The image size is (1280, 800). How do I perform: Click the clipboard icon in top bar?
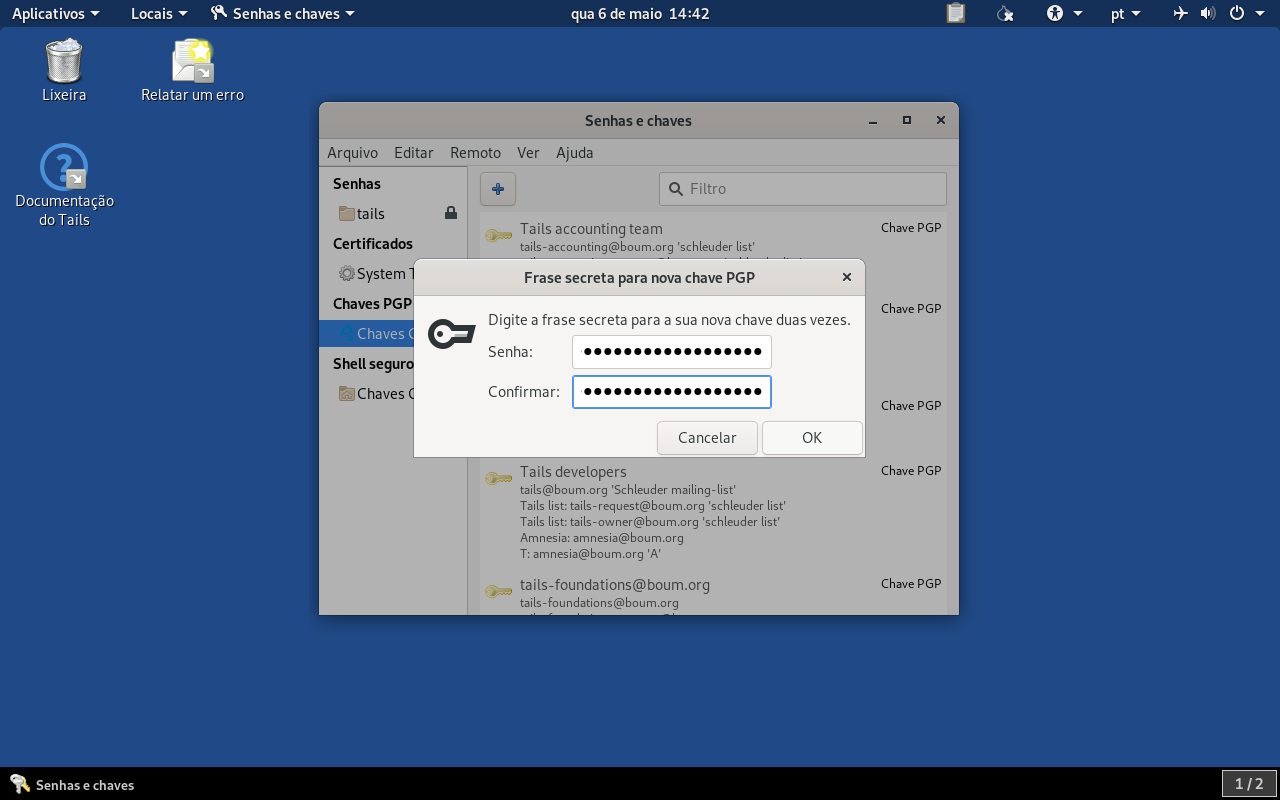(956, 13)
